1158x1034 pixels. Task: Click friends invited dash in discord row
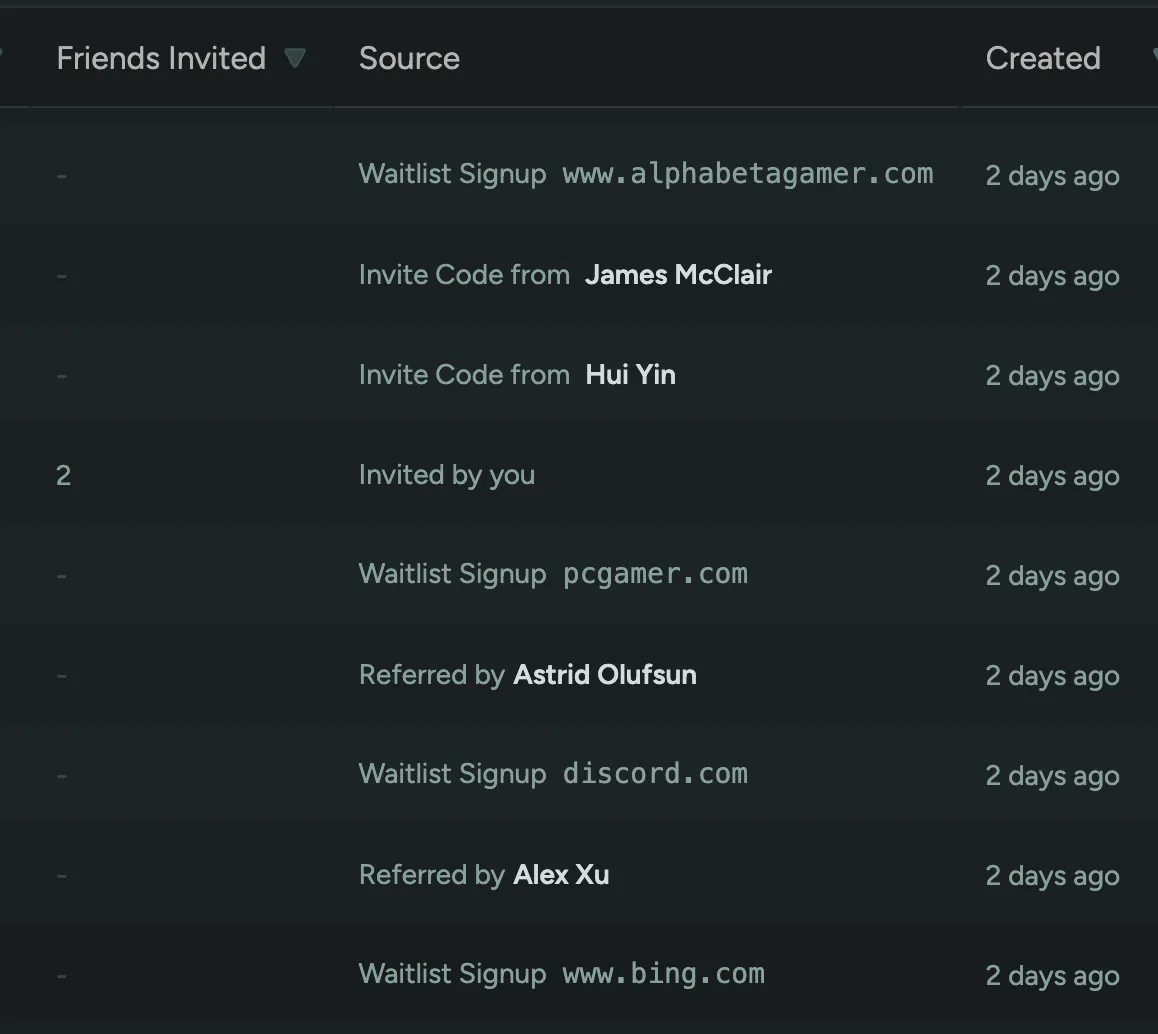point(62,775)
